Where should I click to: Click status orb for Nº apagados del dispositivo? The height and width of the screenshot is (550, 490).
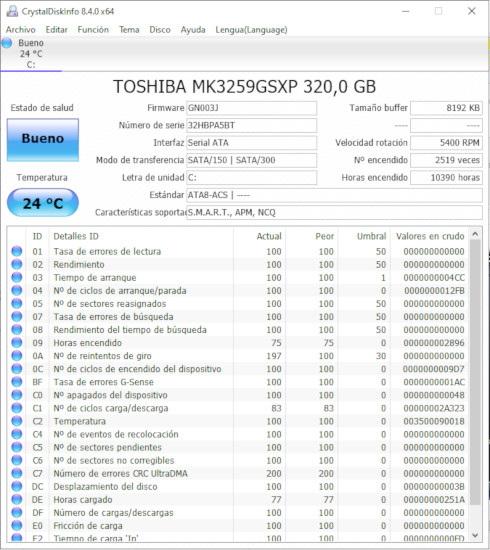point(16,395)
